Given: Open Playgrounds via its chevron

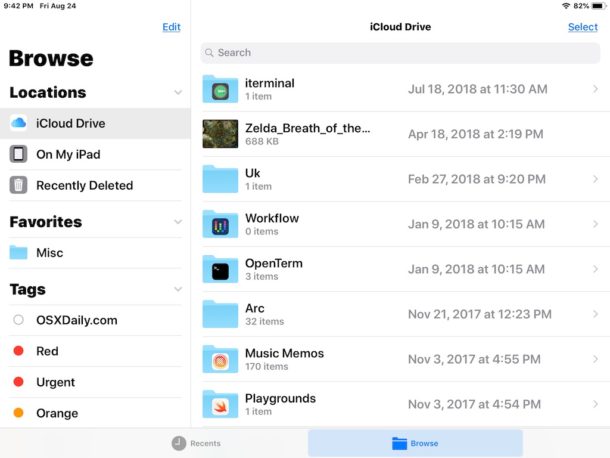Looking at the screenshot, I should tap(596, 404).
